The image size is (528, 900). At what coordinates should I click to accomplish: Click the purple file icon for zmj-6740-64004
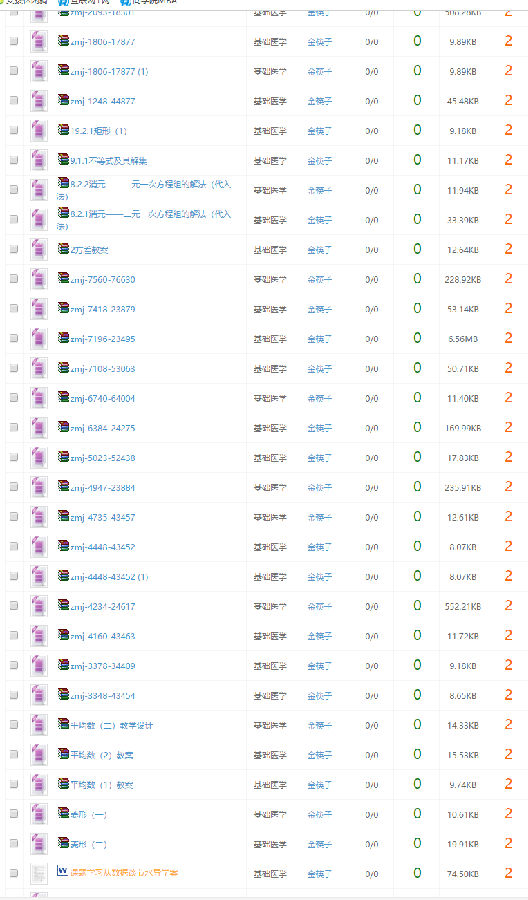tap(38, 398)
